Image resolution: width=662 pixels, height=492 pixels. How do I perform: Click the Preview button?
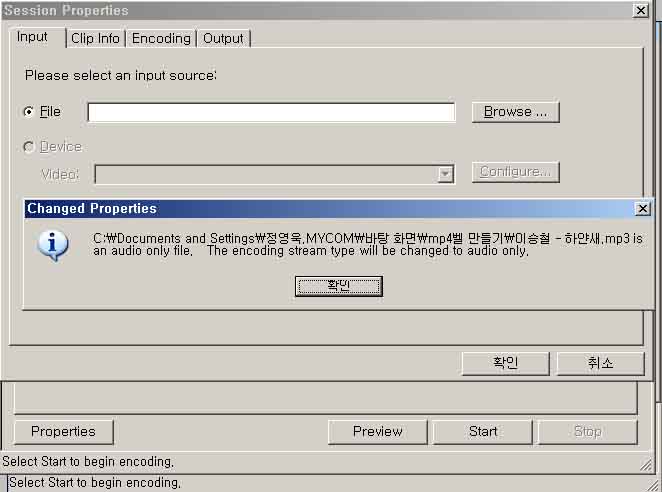pyautogui.click(x=377, y=432)
